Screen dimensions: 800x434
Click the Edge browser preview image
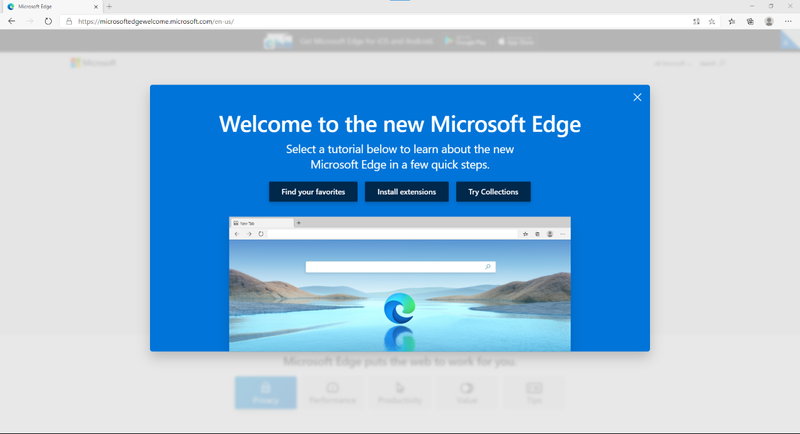399,284
